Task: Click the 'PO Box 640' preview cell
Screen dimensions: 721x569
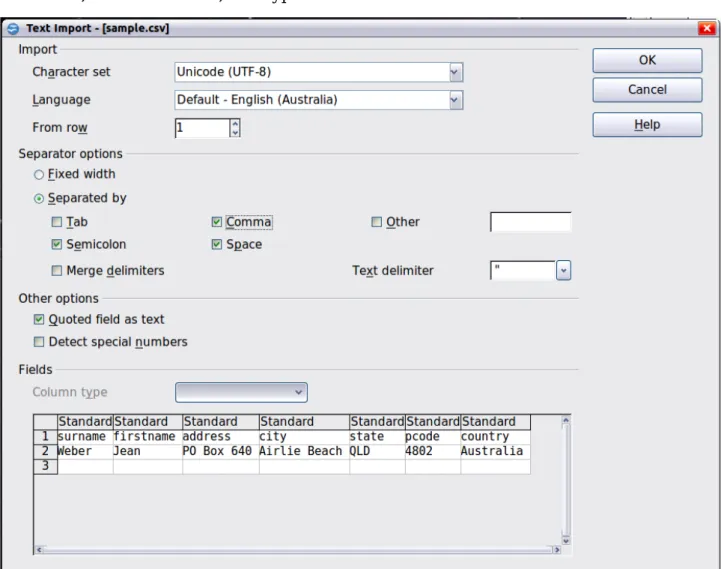Action: tap(221, 451)
